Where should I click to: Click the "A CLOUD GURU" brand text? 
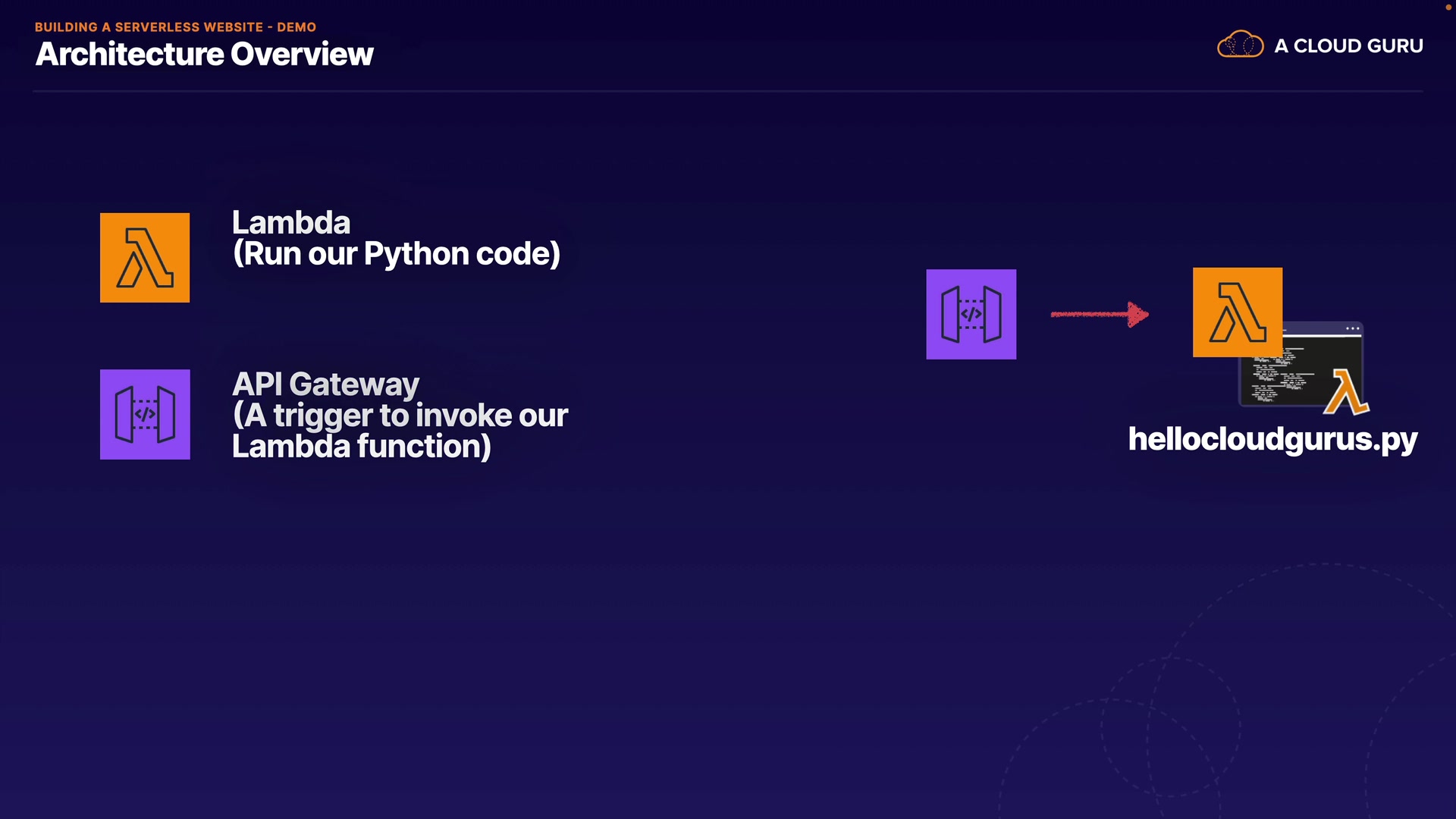point(1348,46)
